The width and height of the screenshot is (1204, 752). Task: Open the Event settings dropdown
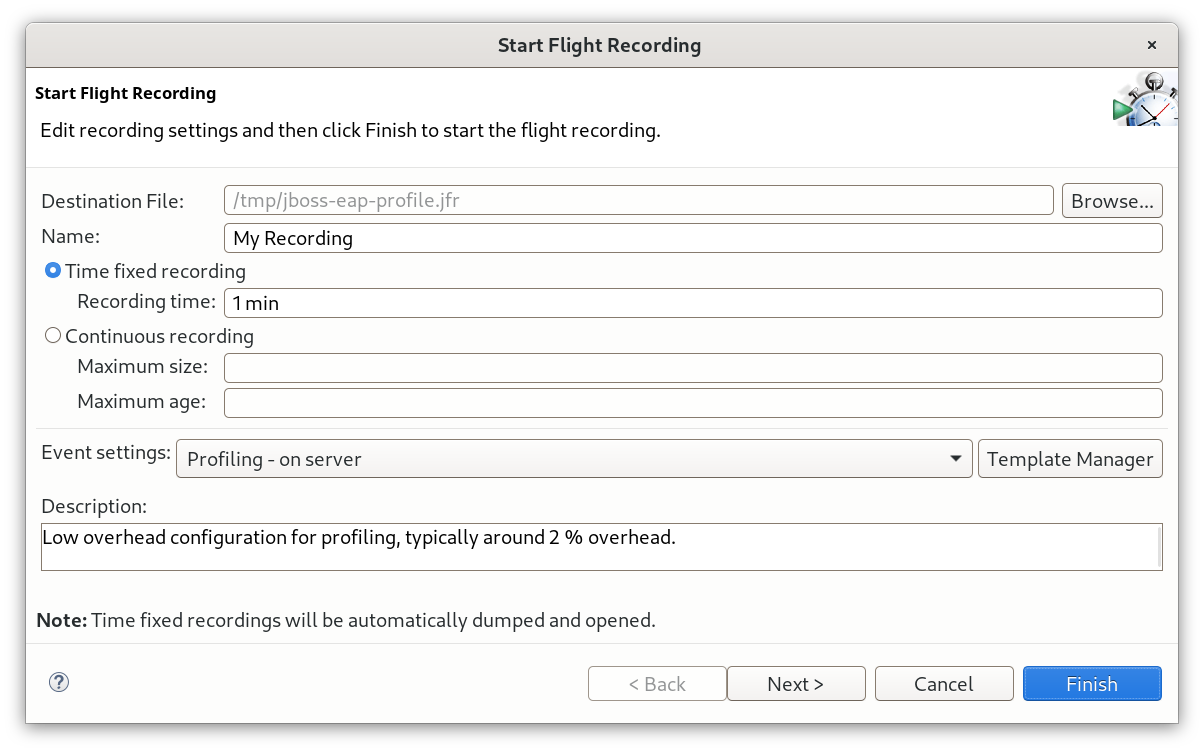click(x=573, y=459)
